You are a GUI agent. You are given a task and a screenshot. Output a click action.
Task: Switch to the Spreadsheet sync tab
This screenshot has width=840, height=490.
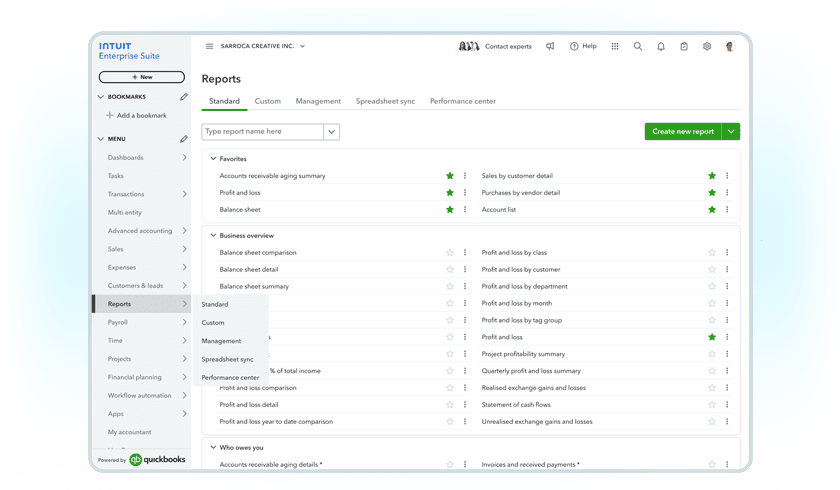pyautogui.click(x=385, y=101)
